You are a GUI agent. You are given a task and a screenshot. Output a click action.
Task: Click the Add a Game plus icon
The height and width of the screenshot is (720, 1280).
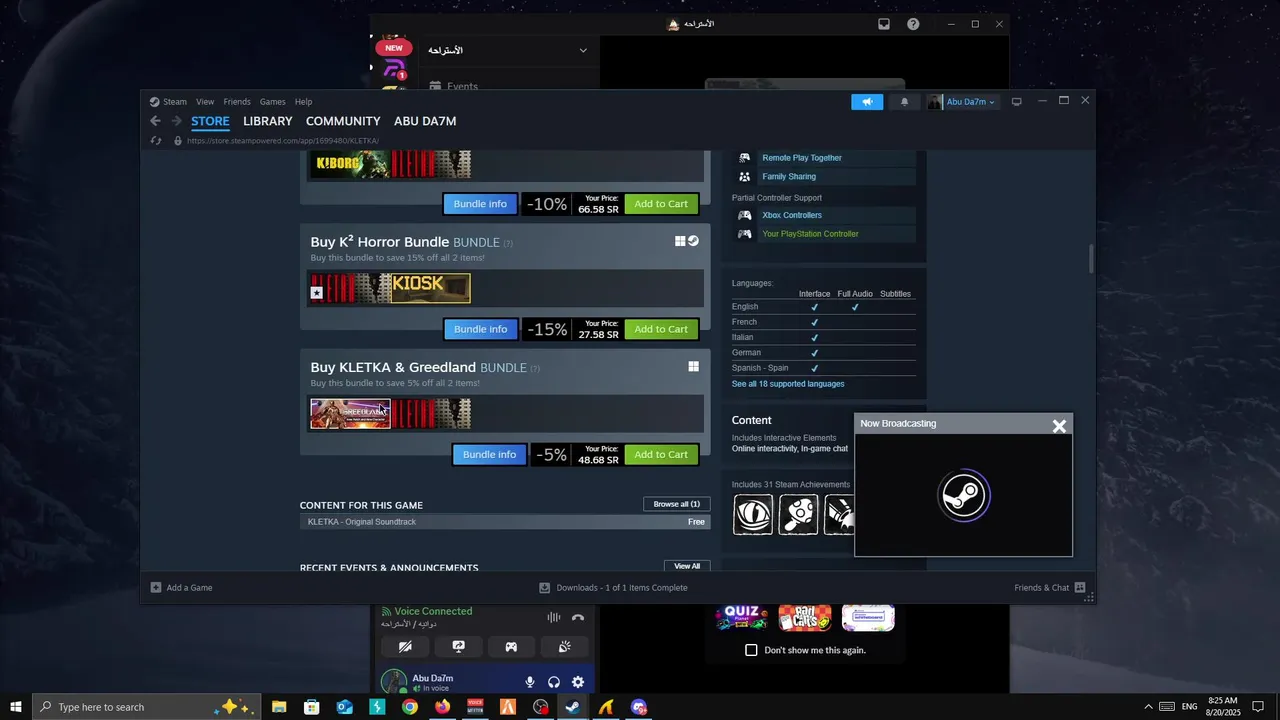click(156, 588)
